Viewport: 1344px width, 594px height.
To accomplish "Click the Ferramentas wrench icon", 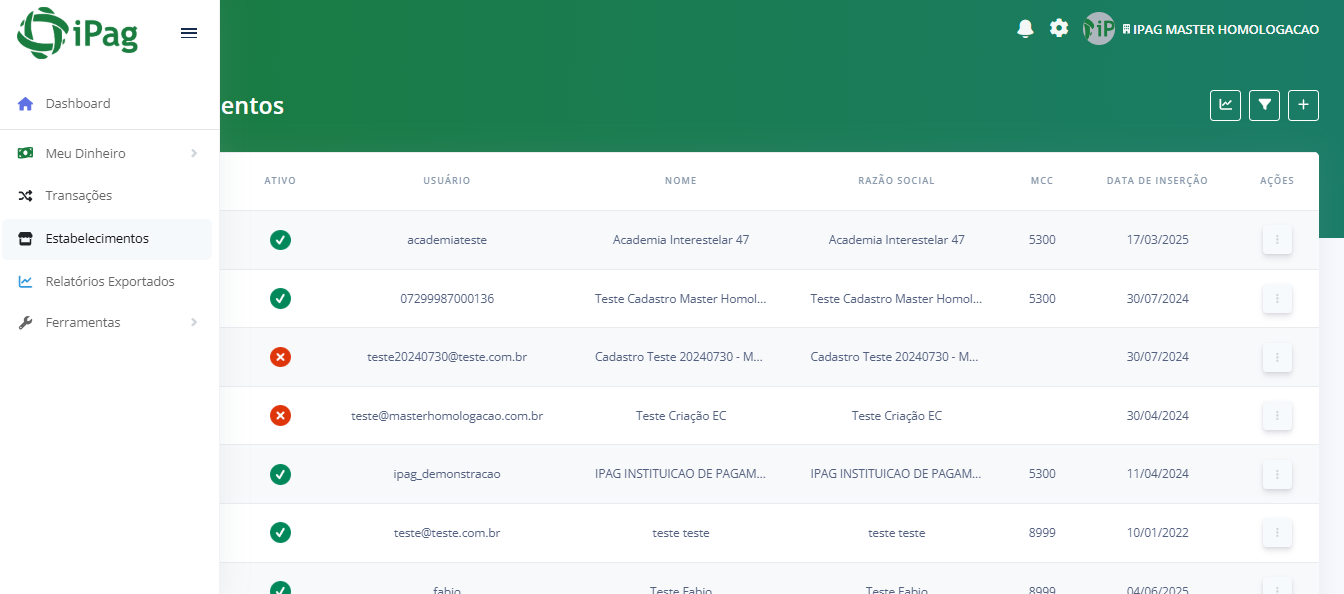I will tap(26, 322).
